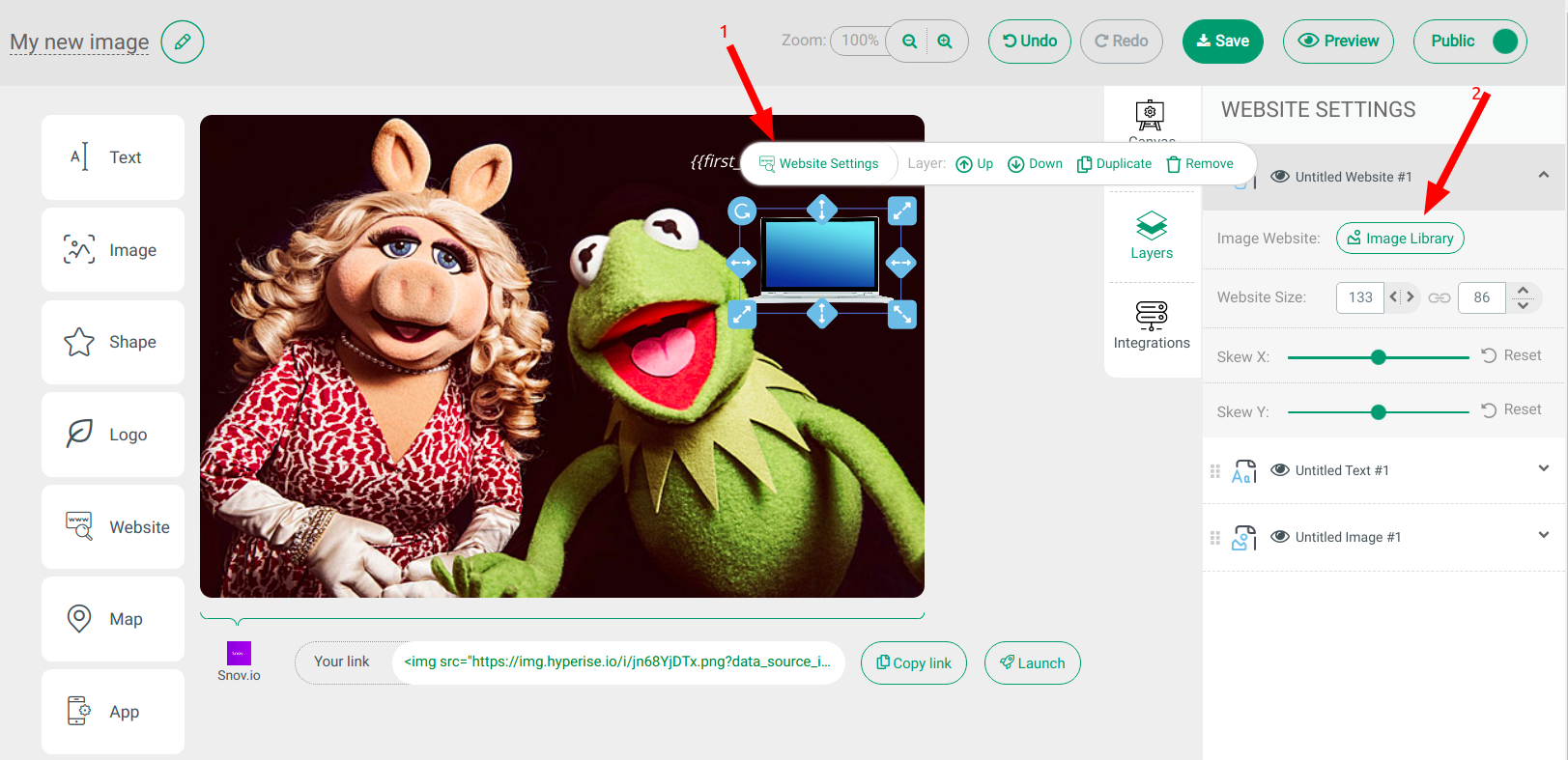Reset the Skew X value
Screen dimensions: 1568x760
tap(1512, 355)
